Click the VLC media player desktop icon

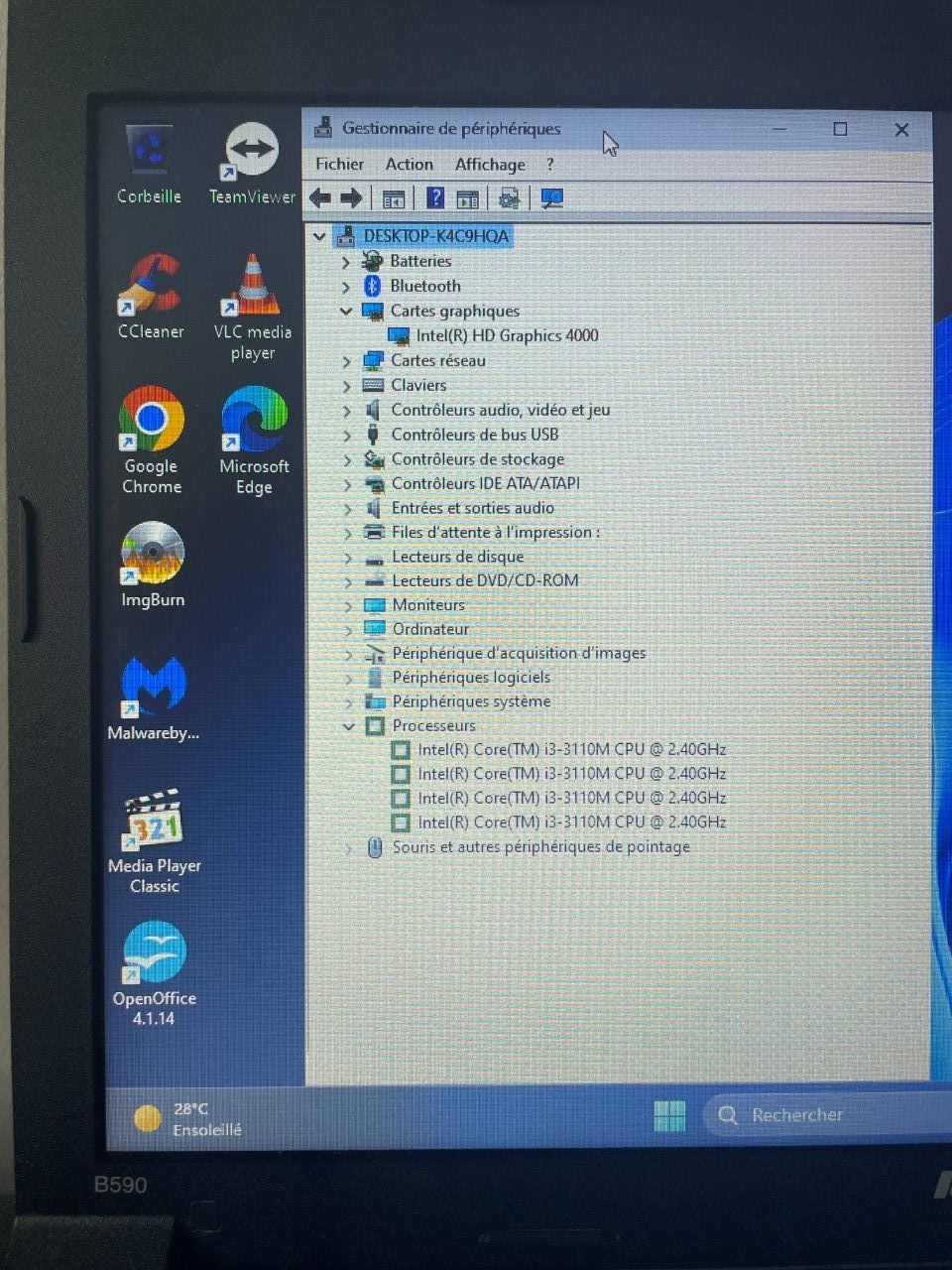253,307
